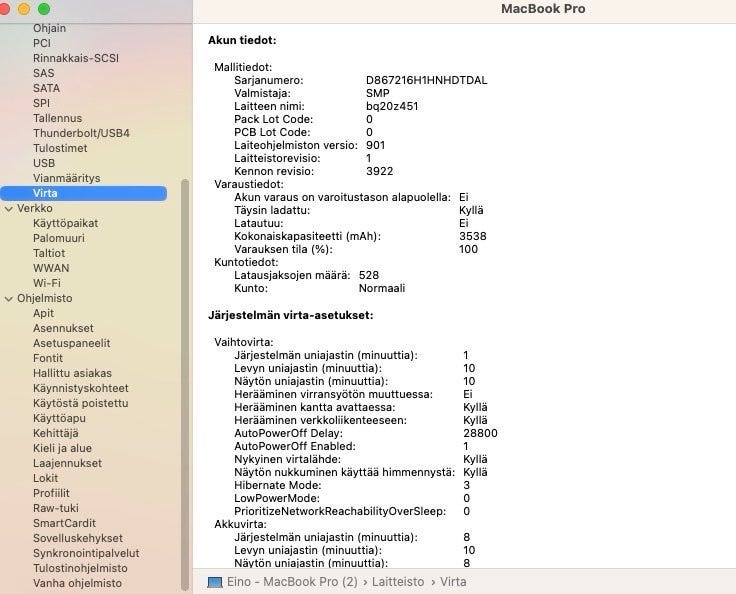This screenshot has height=594, width=736.
Task: Click the sidebar vertical scrollbar
Action: pyautogui.click(x=185, y=385)
